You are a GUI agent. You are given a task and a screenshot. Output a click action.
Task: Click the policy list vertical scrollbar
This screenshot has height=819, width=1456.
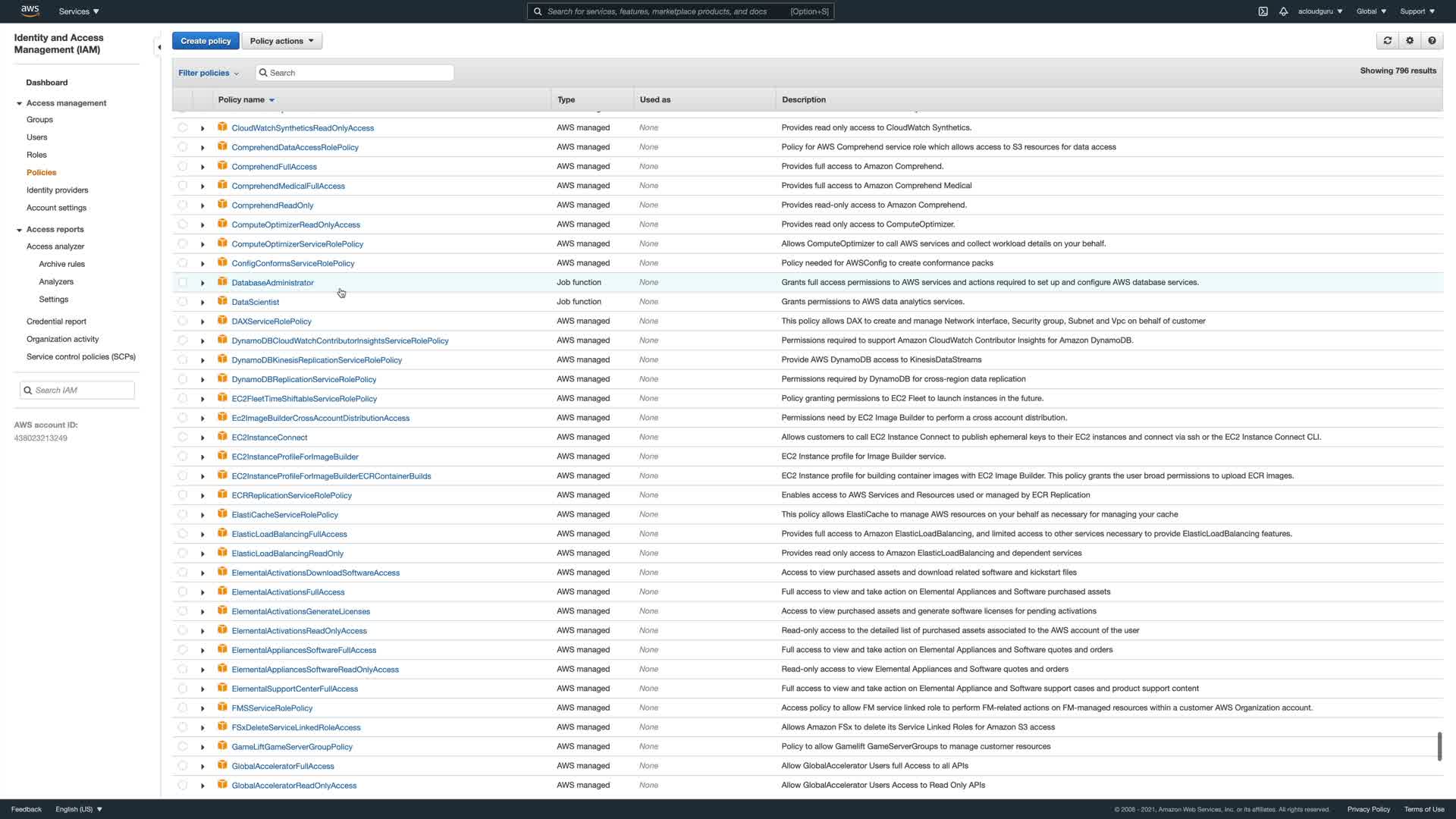(x=1439, y=746)
